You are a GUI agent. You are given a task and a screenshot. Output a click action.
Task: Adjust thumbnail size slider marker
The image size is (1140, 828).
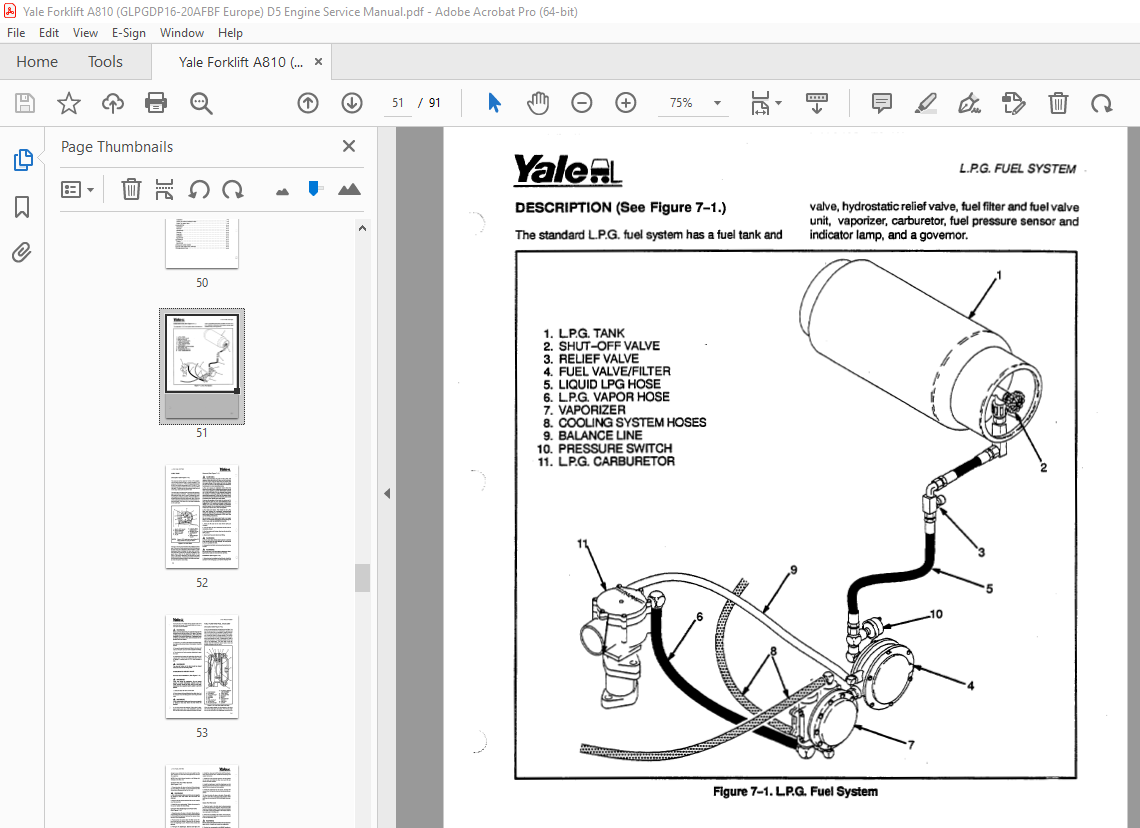[x=314, y=189]
